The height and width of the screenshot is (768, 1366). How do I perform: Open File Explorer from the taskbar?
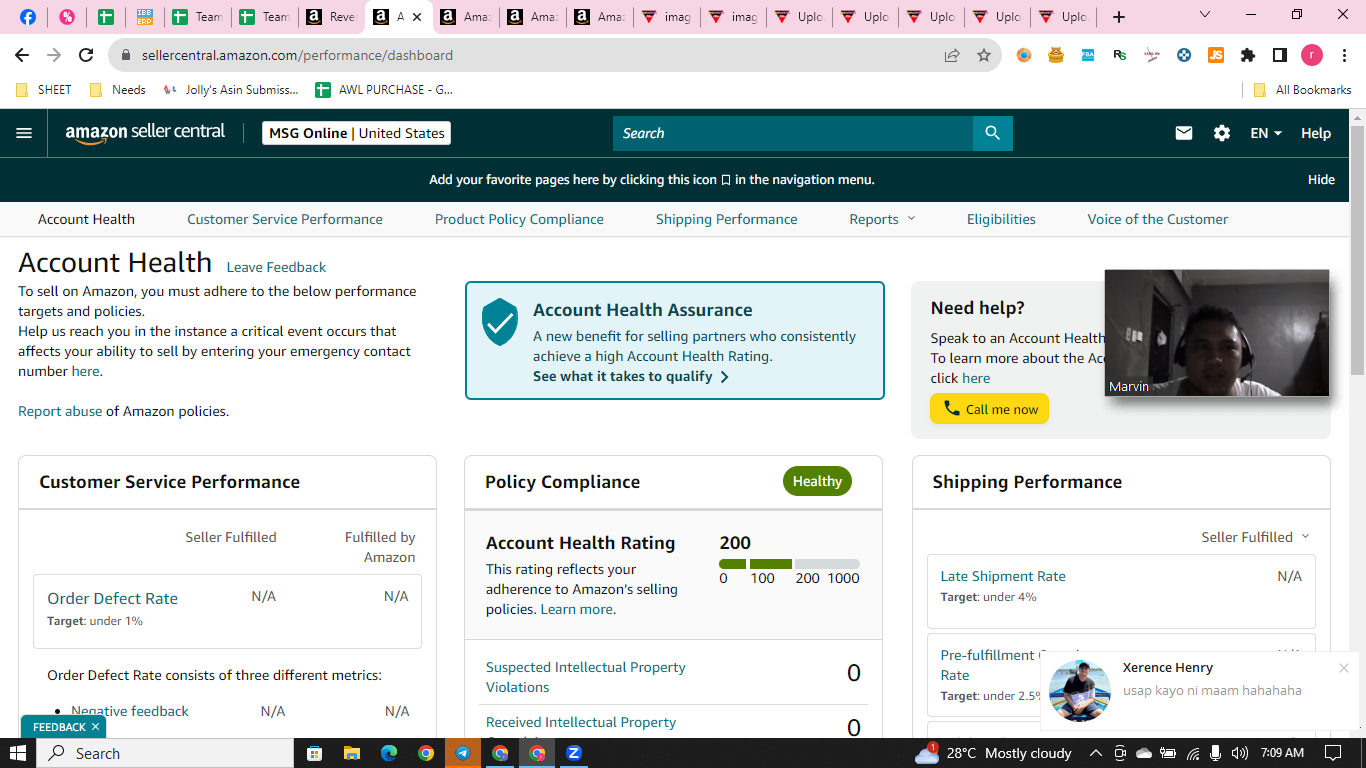[x=352, y=753]
